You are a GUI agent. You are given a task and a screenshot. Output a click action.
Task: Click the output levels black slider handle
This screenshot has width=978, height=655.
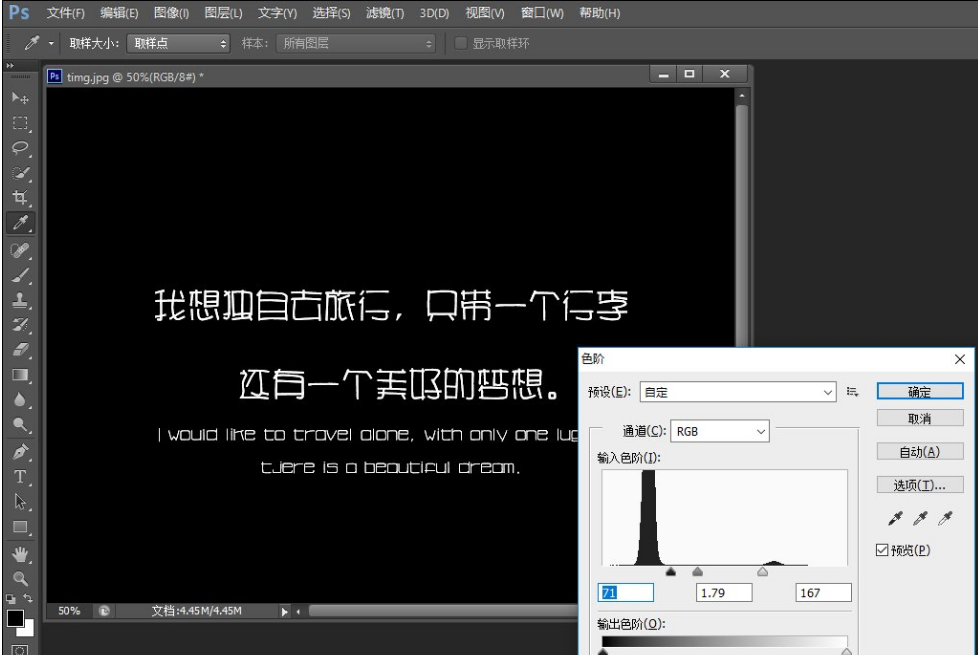603,651
